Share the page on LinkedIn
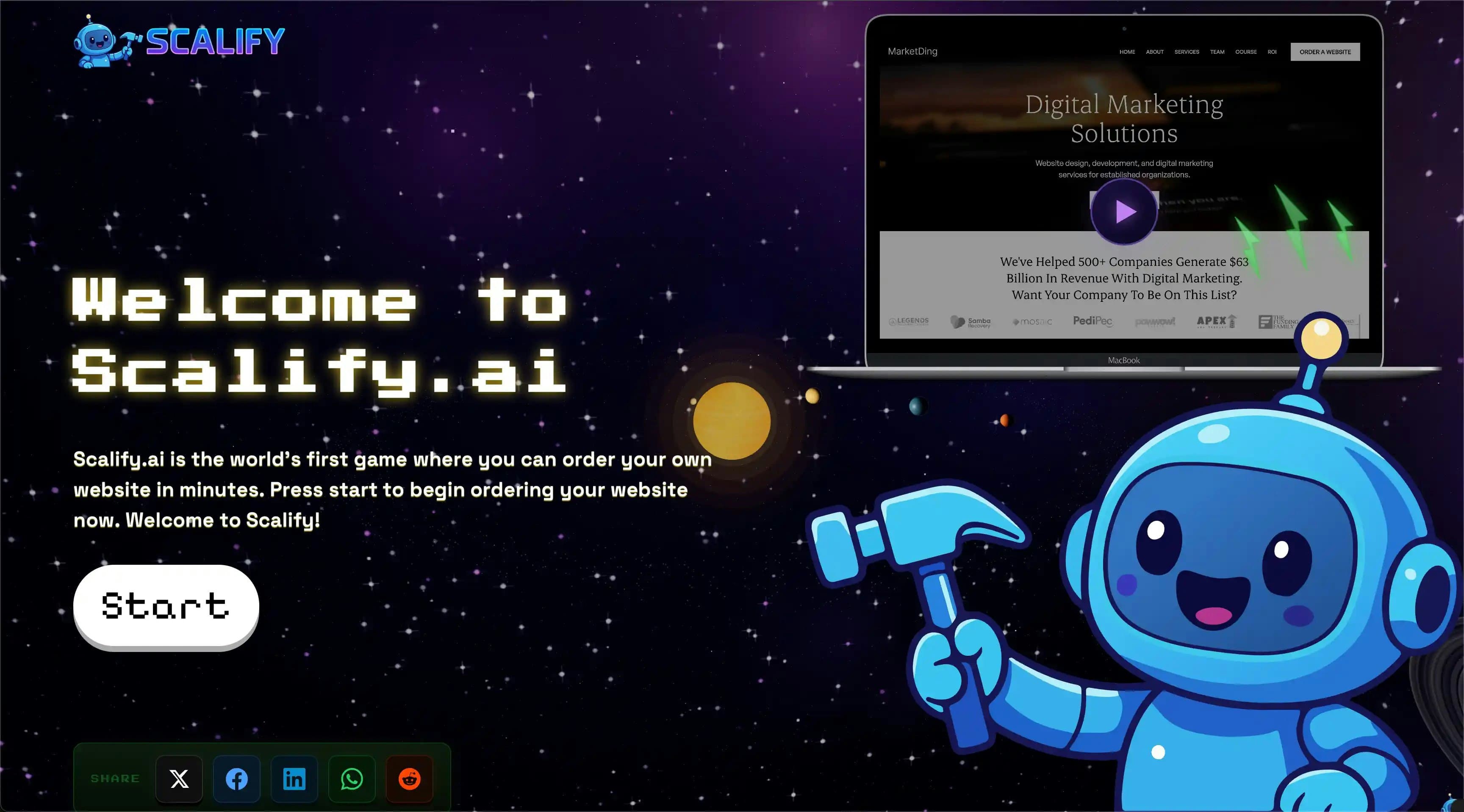The width and height of the screenshot is (1464, 812). tap(294, 780)
